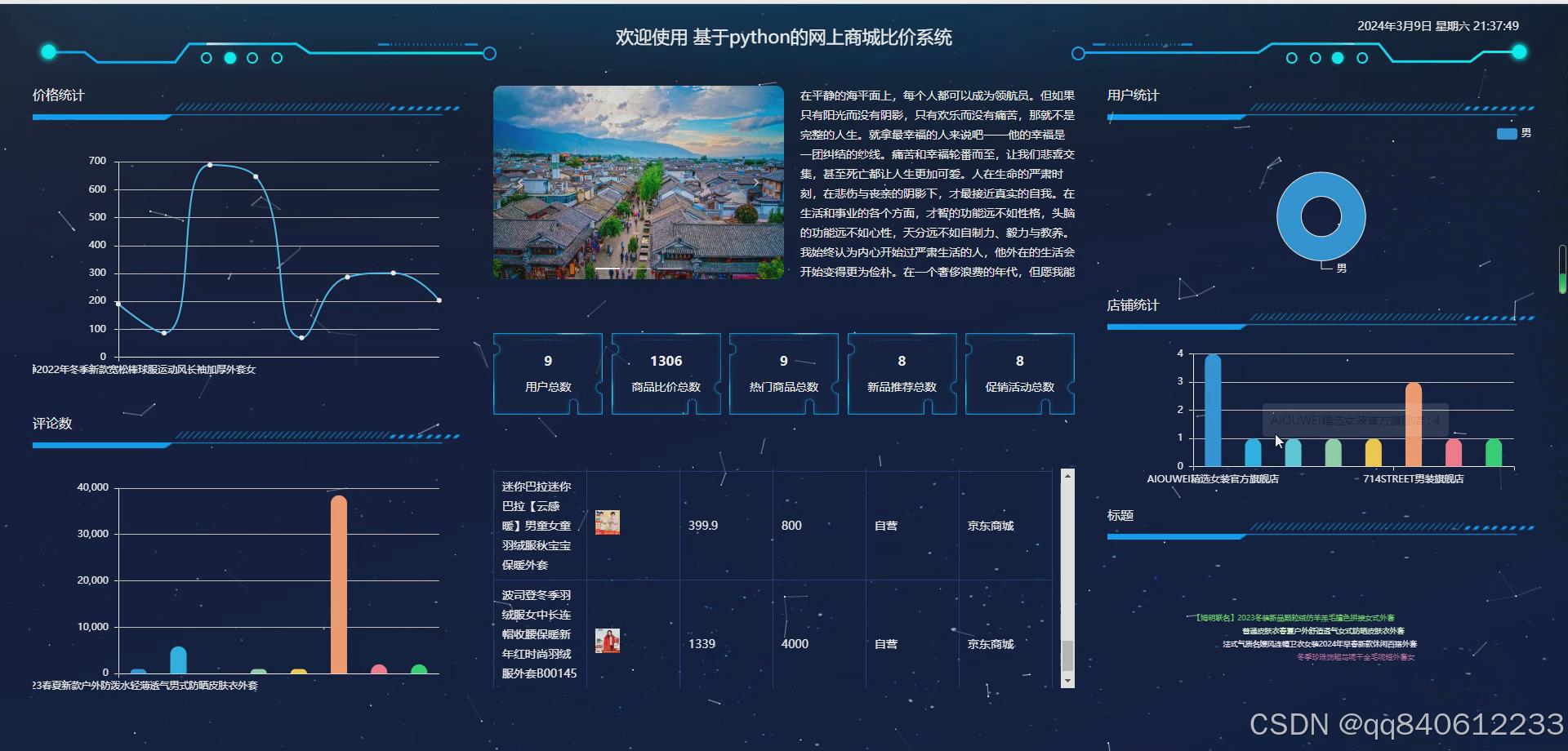Select the 新品推荐总数 stat card
The height and width of the screenshot is (751, 1568).
click(x=902, y=373)
